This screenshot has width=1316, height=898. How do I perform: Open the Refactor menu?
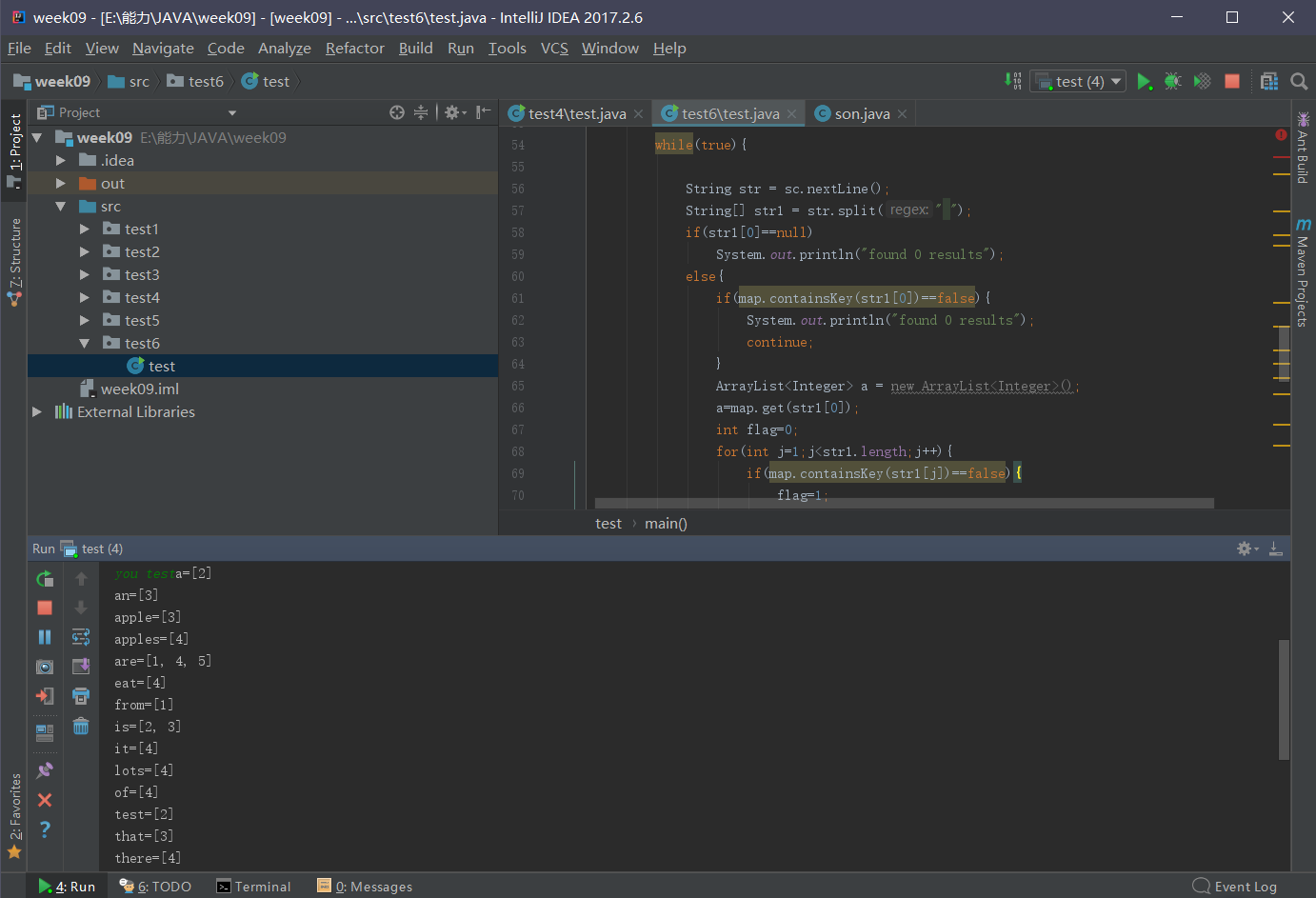point(354,49)
